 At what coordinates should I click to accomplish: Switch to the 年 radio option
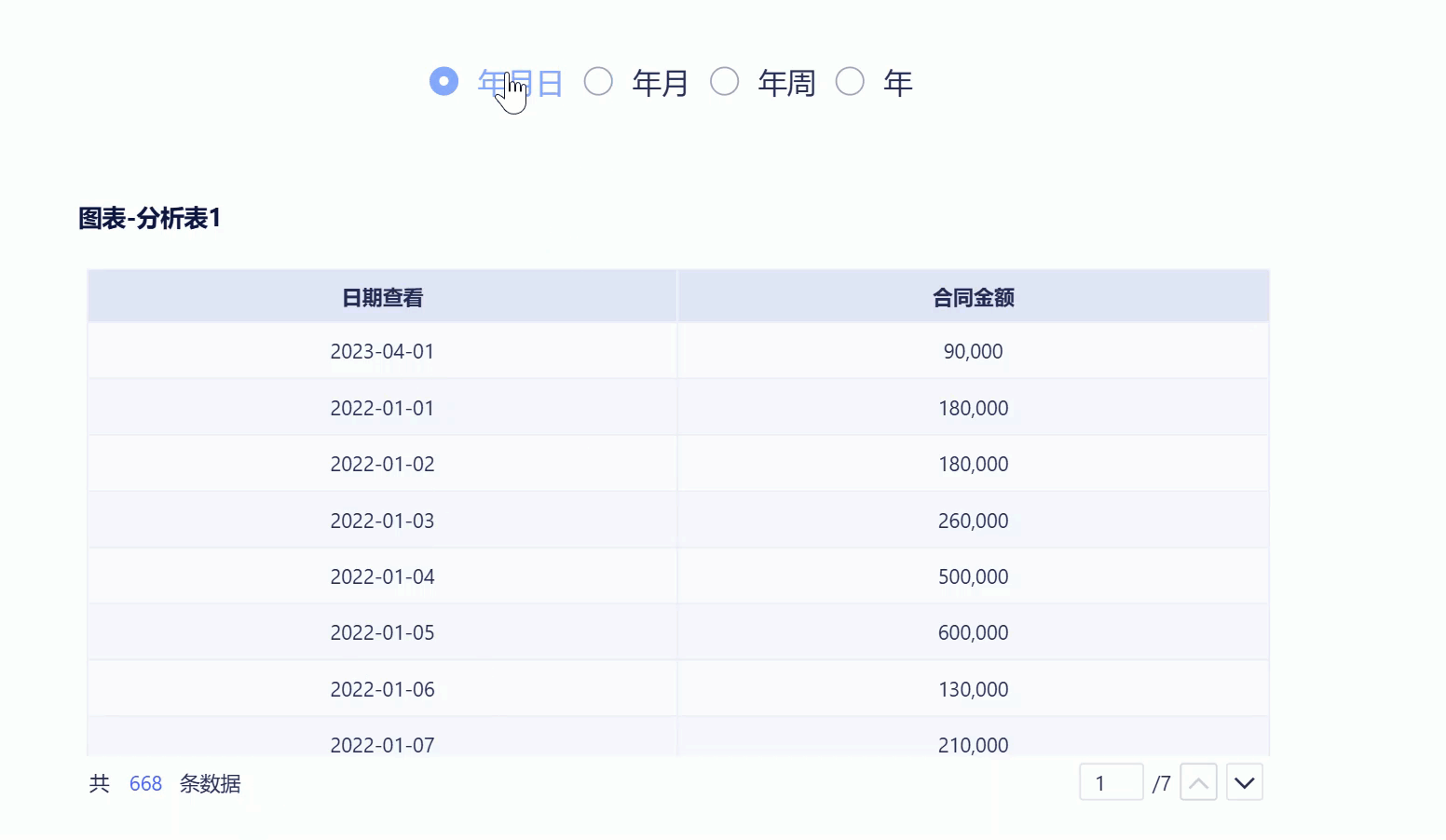click(x=850, y=82)
